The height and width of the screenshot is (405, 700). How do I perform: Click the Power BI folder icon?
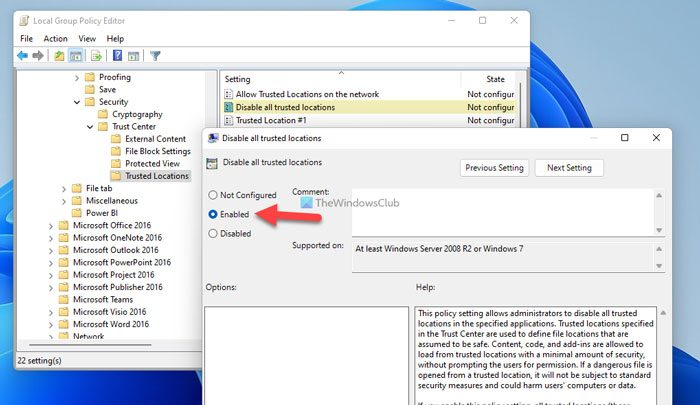click(77, 213)
